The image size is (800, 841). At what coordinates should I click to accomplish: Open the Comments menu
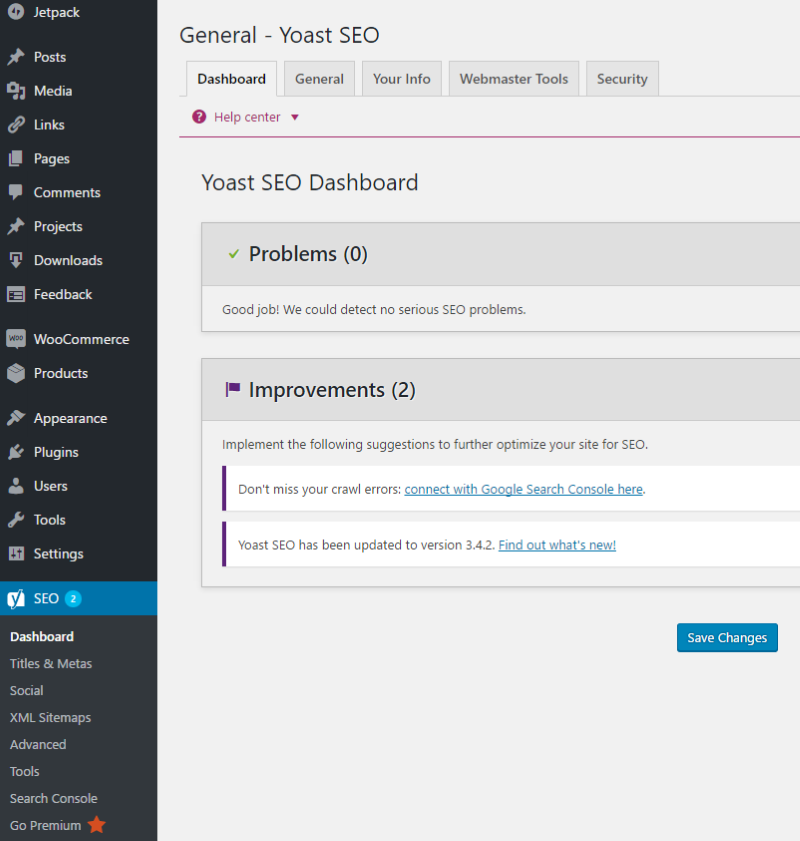pyautogui.click(x=67, y=192)
